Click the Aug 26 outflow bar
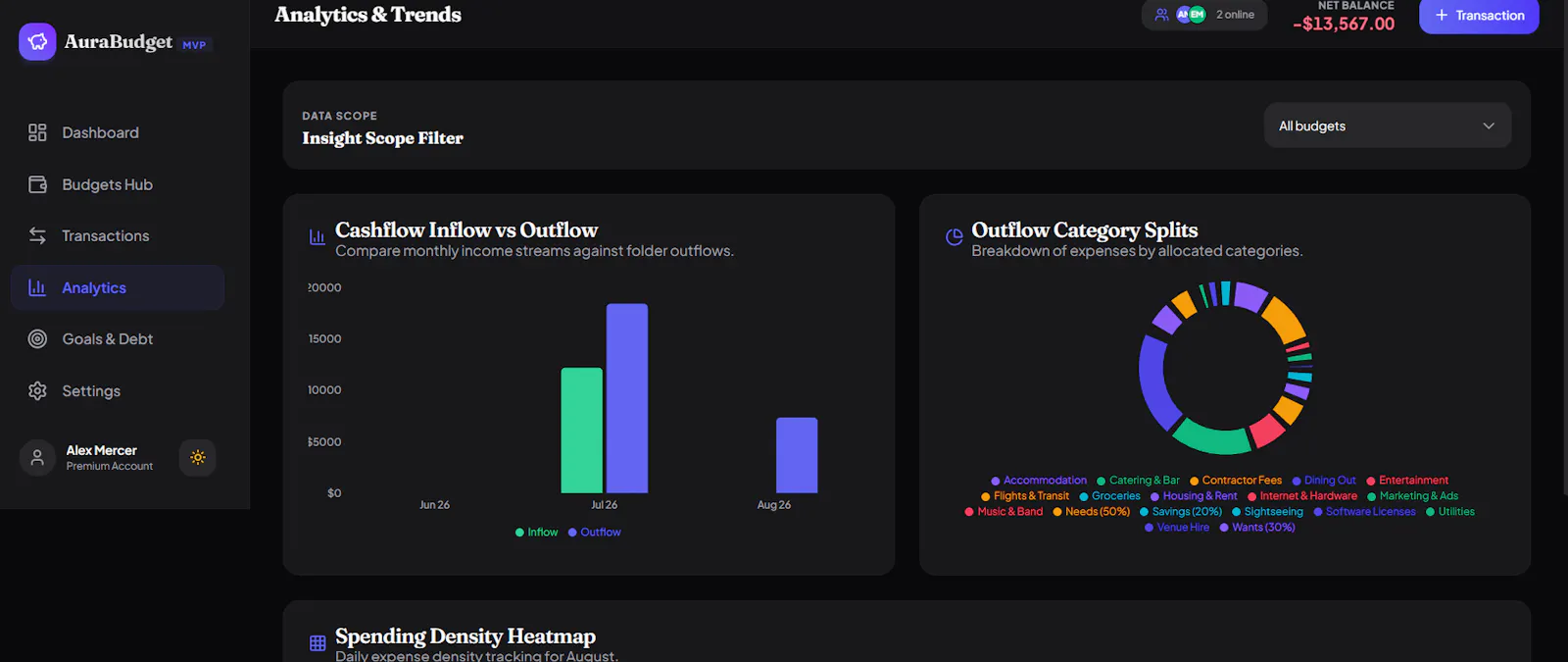Viewport: 1568px width, 662px height. (797, 455)
